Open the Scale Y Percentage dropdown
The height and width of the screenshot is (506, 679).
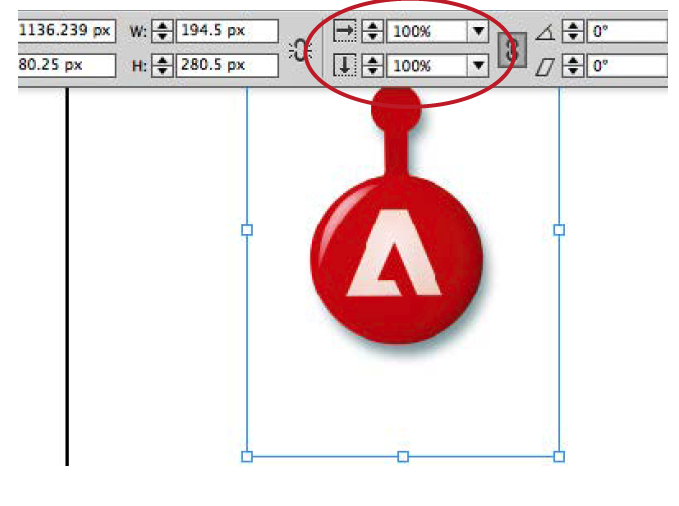pos(478,65)
